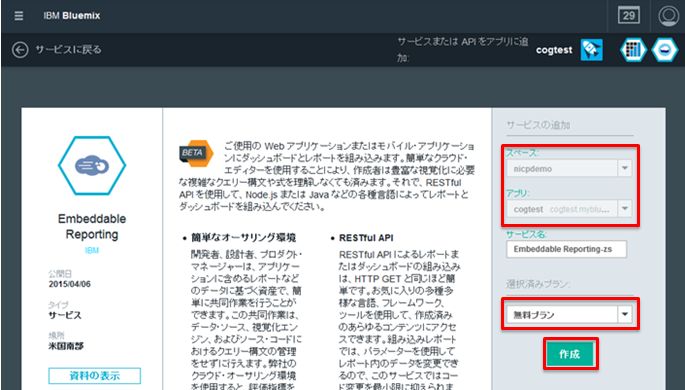Click the cogtest app rocket icon
This screenshot has height=390, width=685.
click(592, 50)
